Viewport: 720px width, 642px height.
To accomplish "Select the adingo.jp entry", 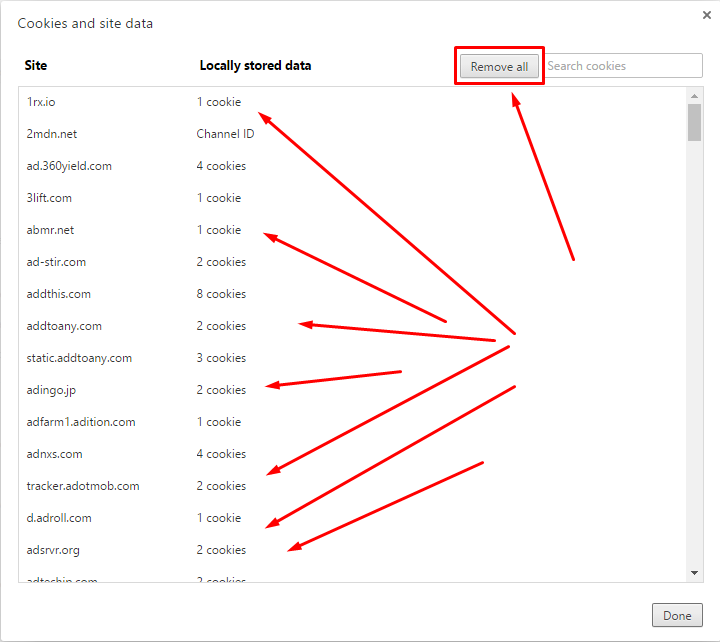I will tap(51, 390).
